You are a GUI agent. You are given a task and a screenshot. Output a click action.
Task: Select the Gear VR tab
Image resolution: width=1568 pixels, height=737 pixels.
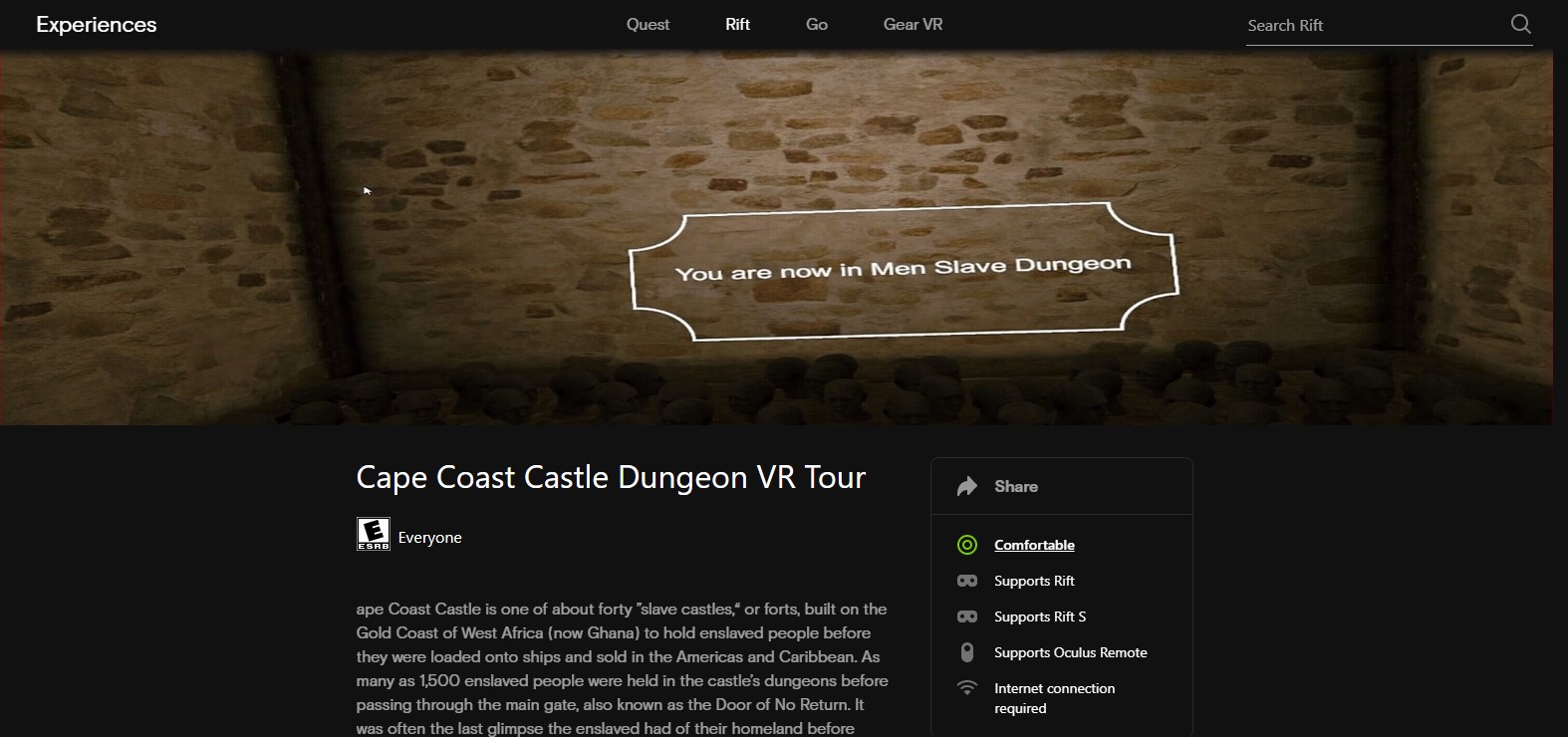tap(913, 24)
